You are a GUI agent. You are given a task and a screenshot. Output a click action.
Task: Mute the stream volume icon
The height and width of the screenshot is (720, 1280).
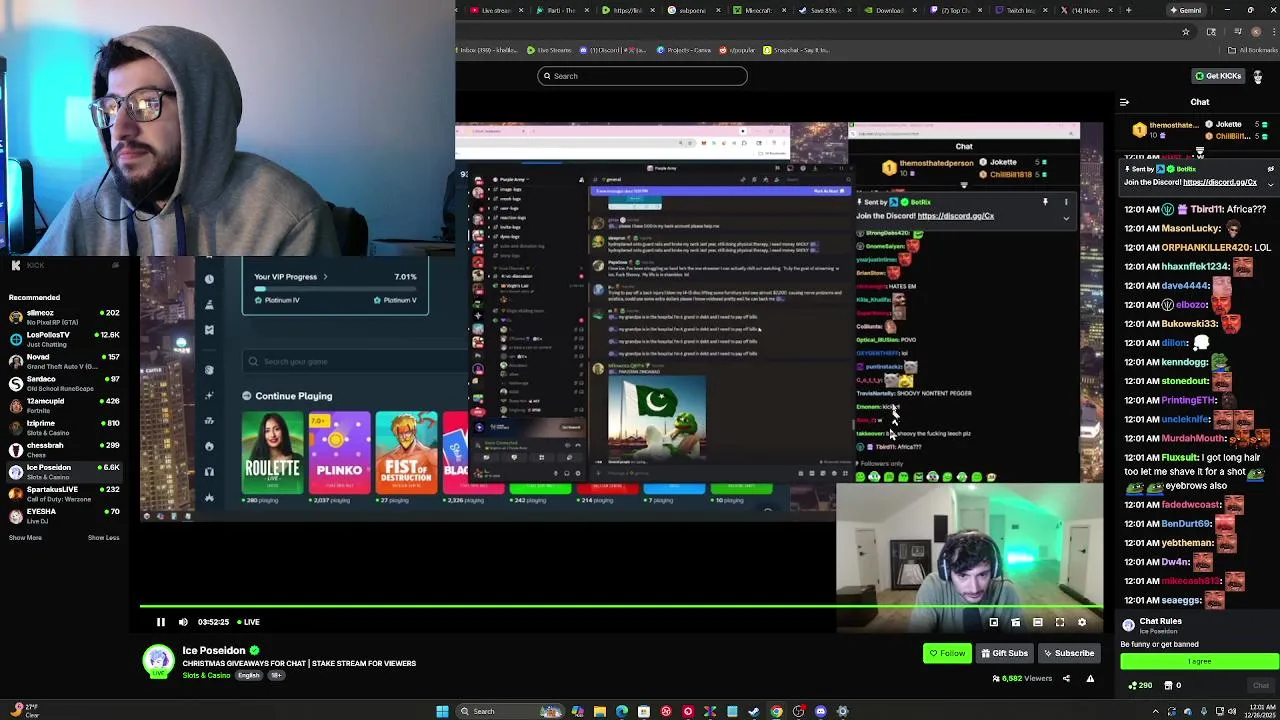(183, 622)
